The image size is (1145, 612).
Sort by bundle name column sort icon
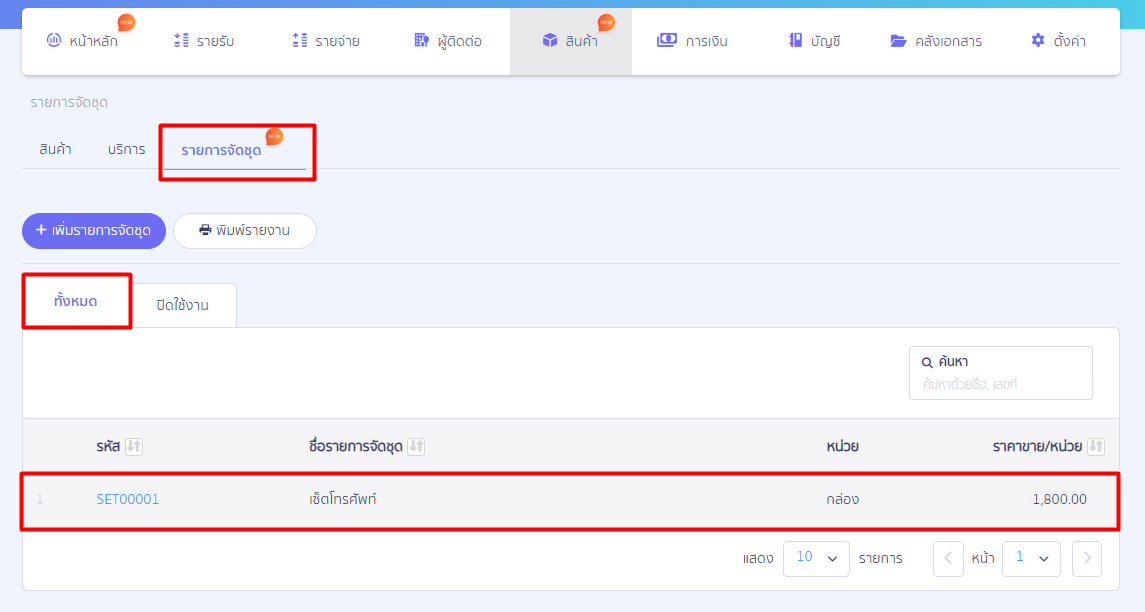point(417,446)
